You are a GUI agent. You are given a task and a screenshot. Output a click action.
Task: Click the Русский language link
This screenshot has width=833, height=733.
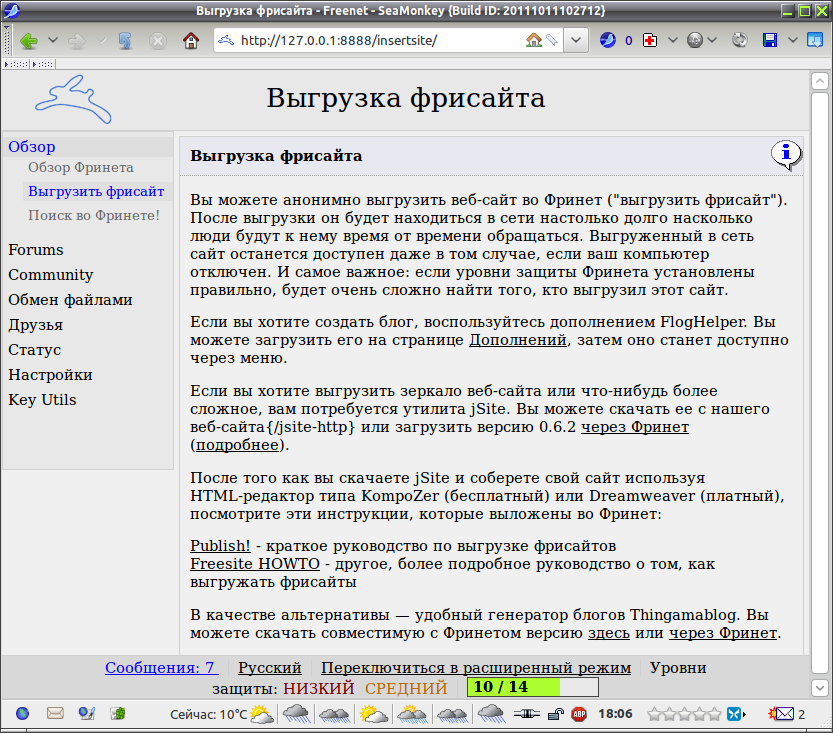pyautogui.click(x=270, y=668)
